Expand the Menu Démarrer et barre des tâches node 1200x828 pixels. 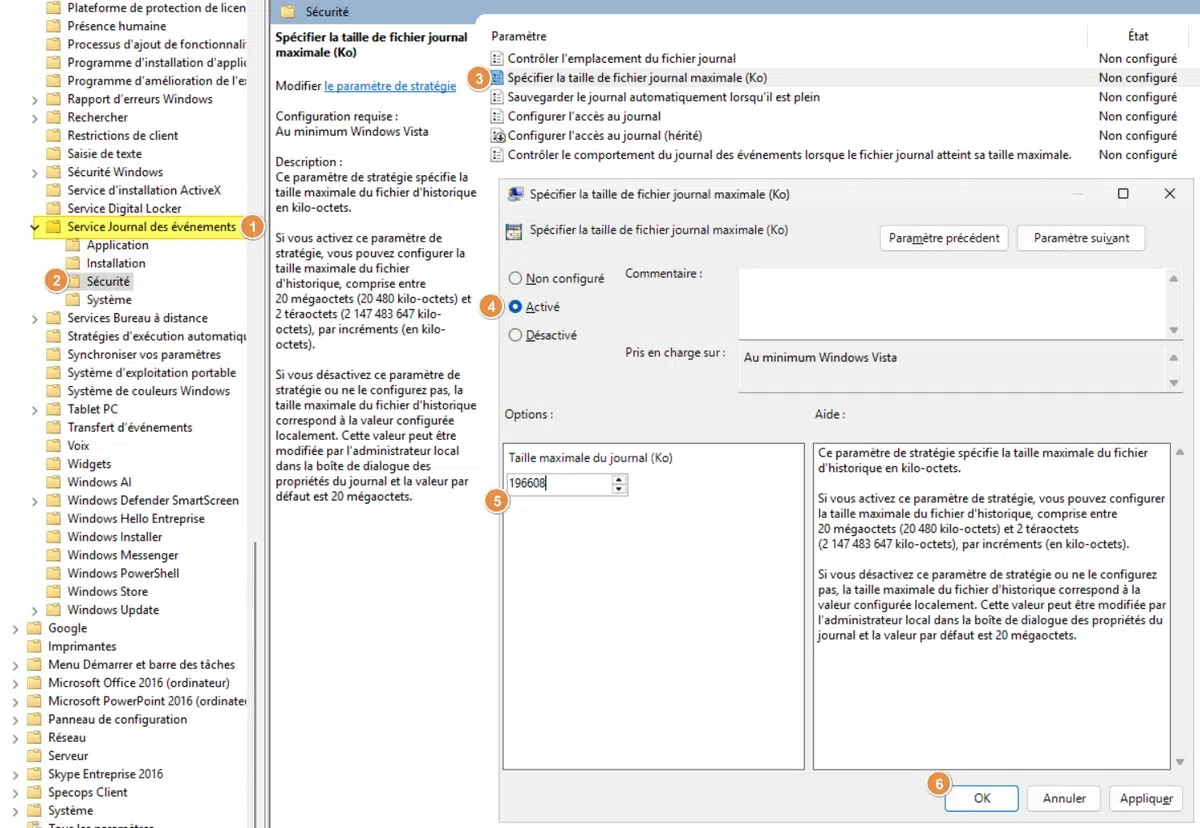pyautogui.click(x=15, y=664)
